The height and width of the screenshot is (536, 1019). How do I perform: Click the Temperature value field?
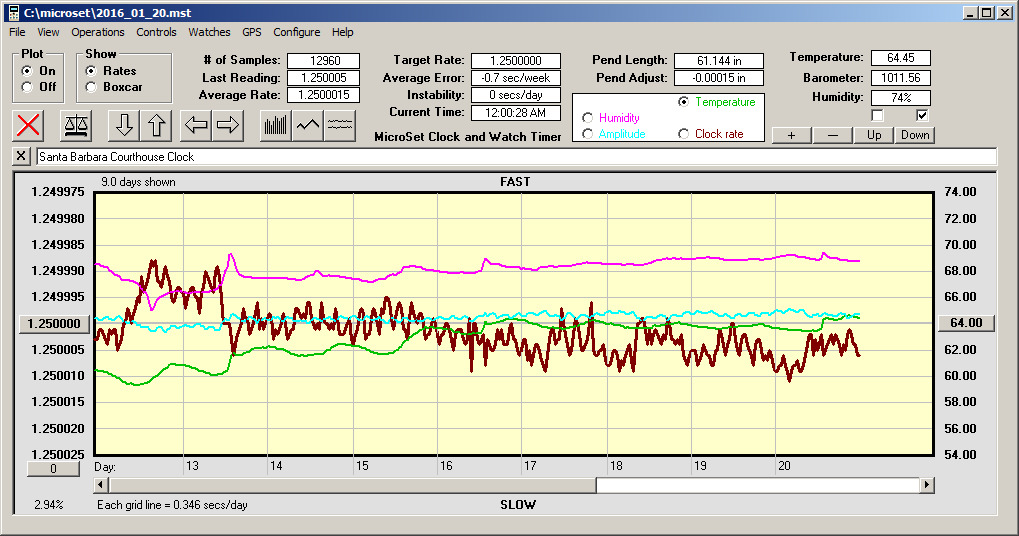point(901,58)
